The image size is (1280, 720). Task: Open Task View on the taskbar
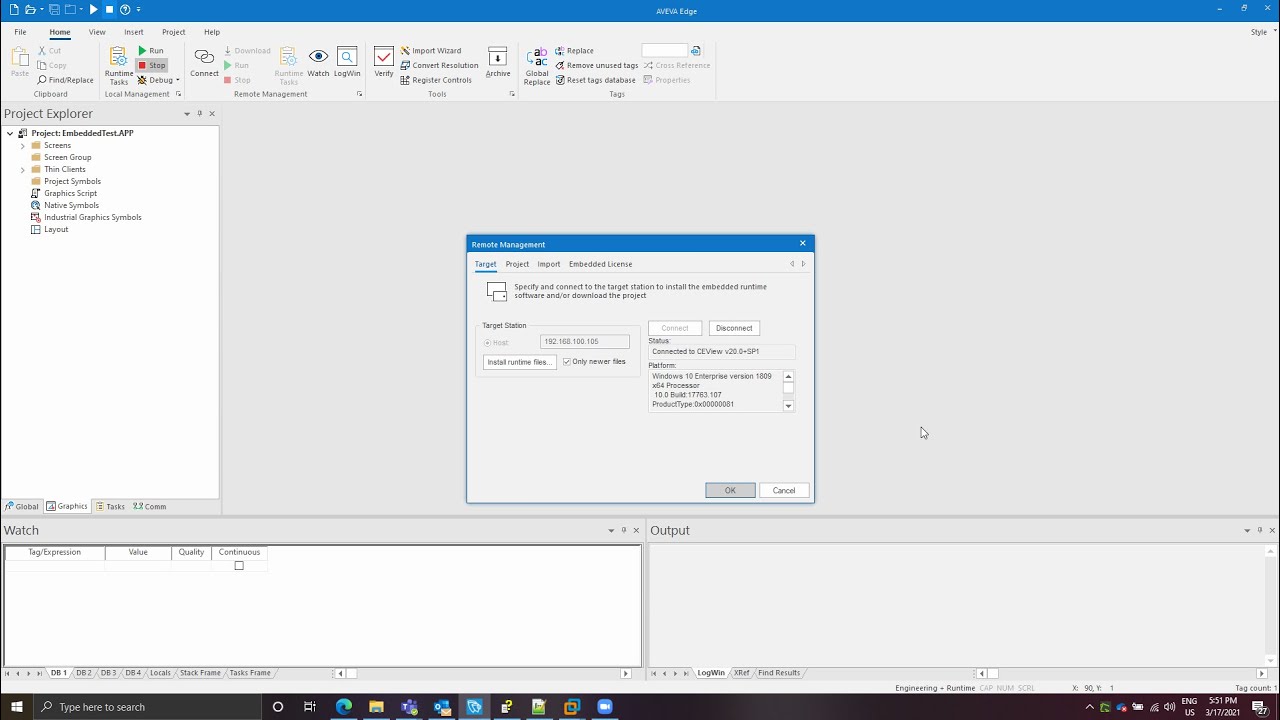[x=310, y=707]
